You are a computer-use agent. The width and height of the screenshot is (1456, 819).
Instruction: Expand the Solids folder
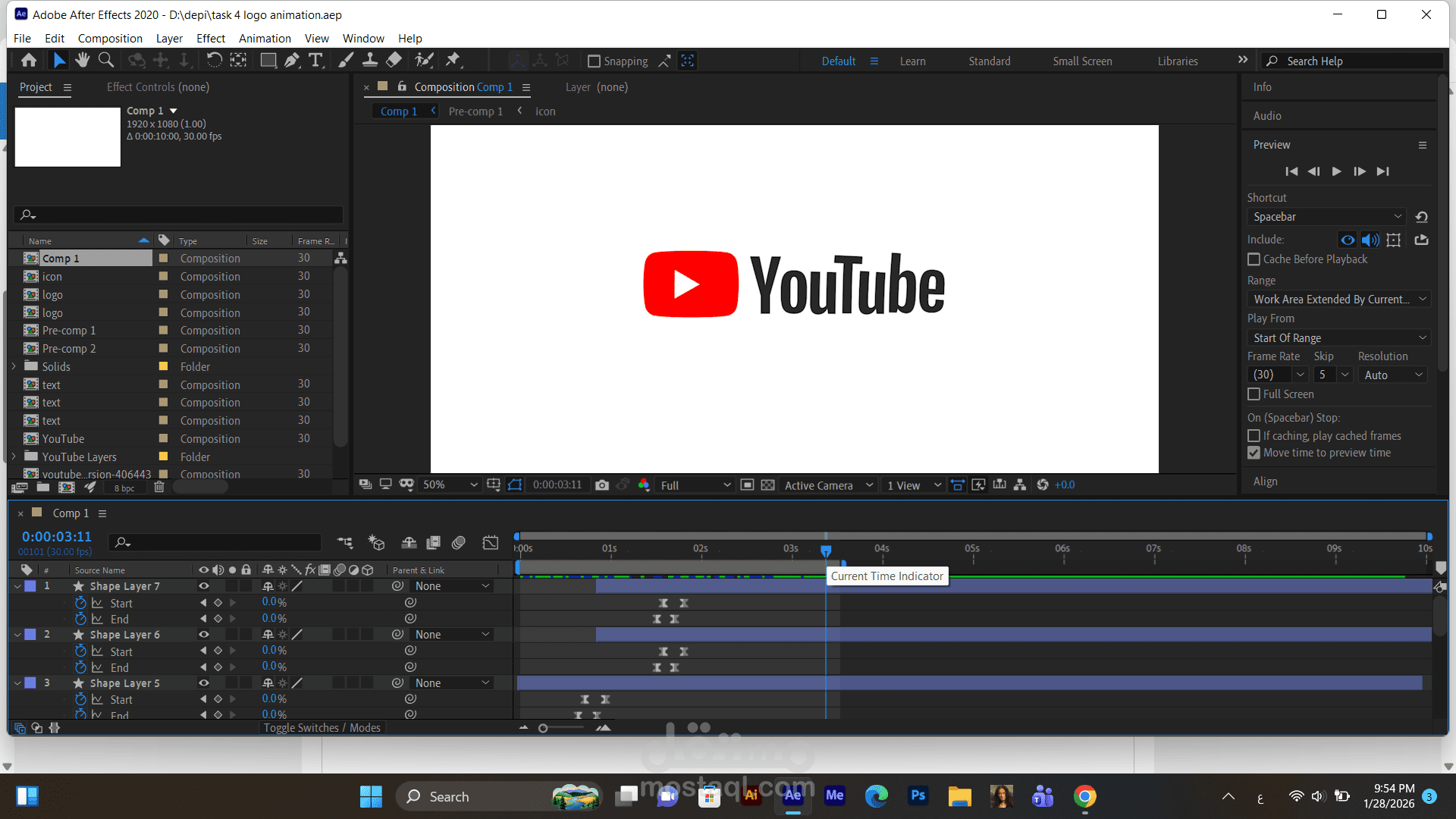pyautogui.click(x=14, y=367)
